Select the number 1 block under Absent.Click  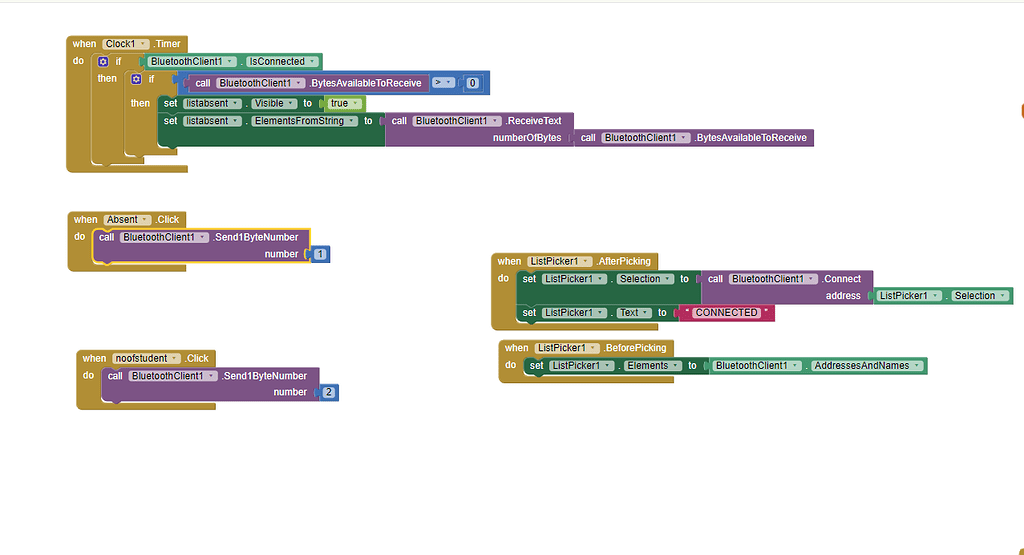coord(319,255)
